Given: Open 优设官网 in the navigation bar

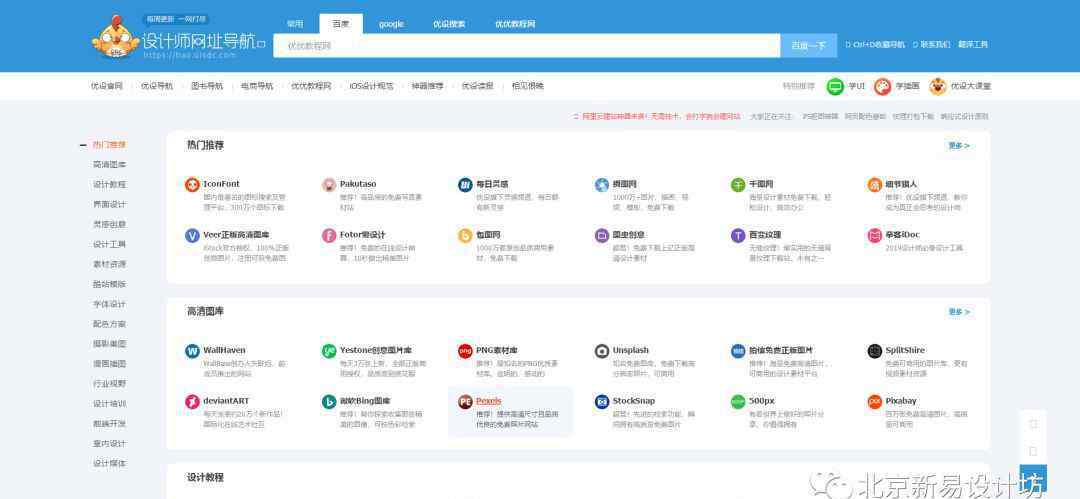Looking at the screenshot, I should [107, 86].
